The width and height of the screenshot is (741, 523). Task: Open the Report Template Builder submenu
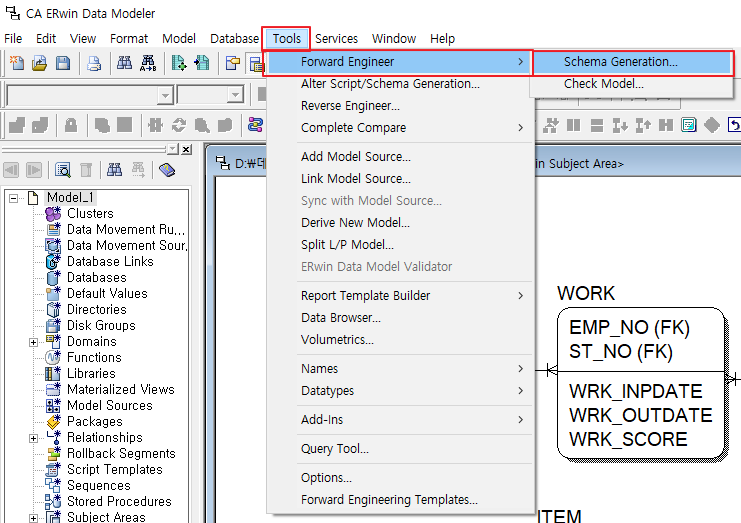pyautogui.click(x=400, y=295)
